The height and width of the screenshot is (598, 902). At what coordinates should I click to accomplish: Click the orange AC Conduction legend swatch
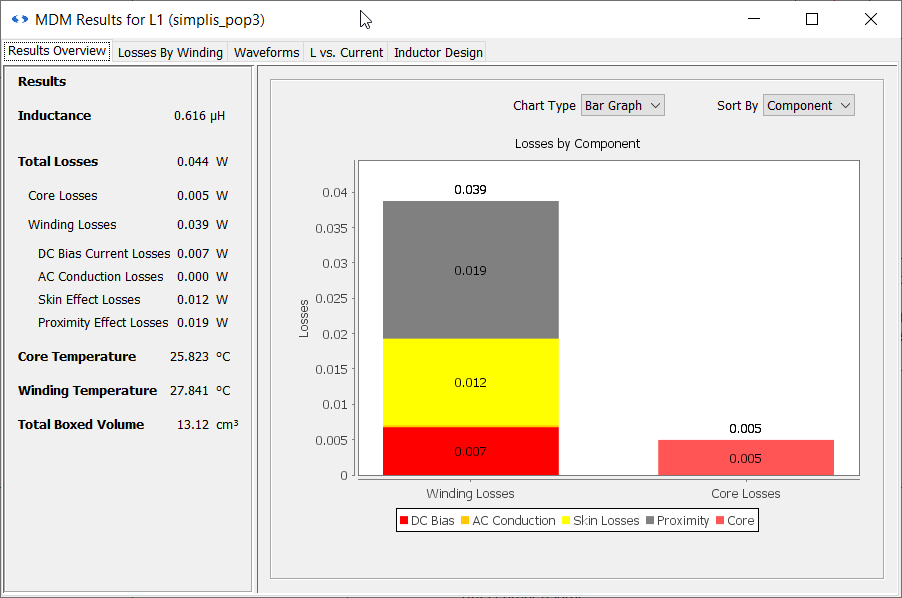tap(466, 521)
